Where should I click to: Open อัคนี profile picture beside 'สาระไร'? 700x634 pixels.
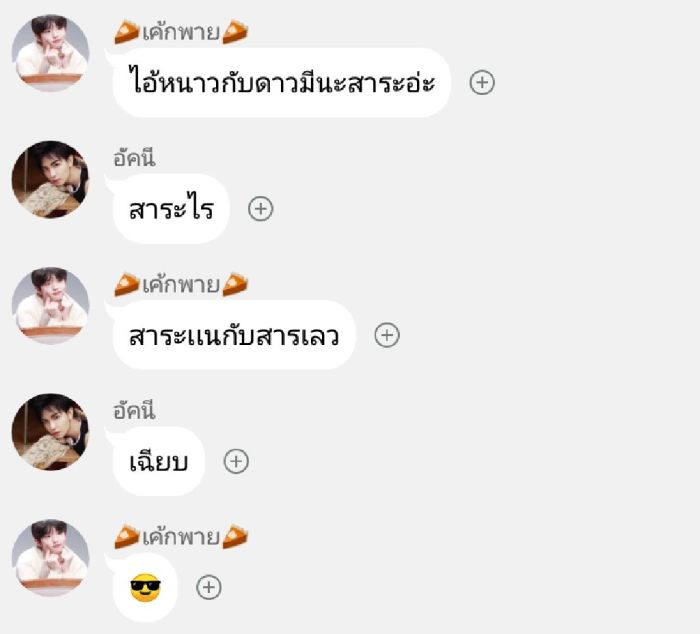point(50,179)
